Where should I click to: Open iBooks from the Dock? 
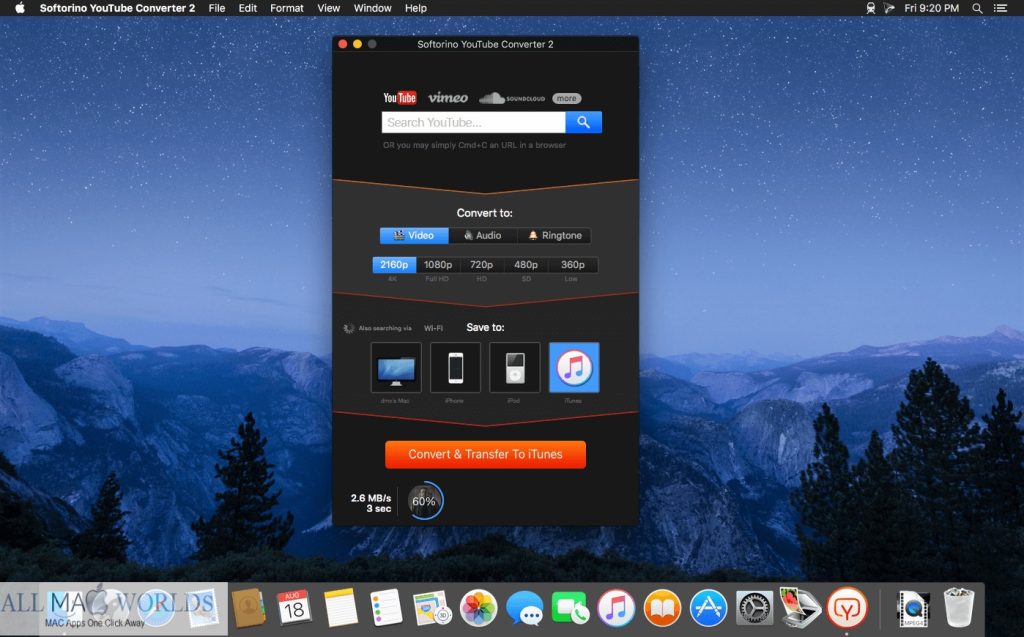pyautogui.click(x=662, y=608)
